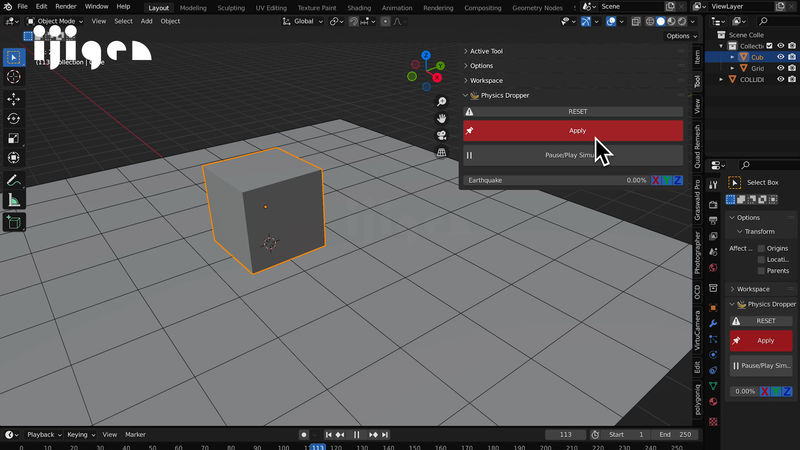
Task: Click the current frame marker 113 on timeline
Action: tap(318, 447)
